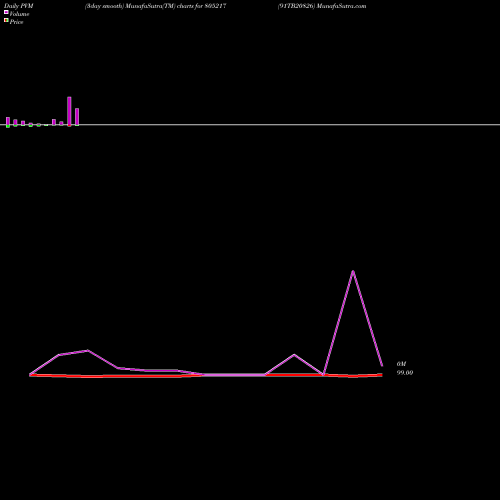Click the first volume bar at left edge
This screenshot has width=500, height=500.
(x=8, y=122)
